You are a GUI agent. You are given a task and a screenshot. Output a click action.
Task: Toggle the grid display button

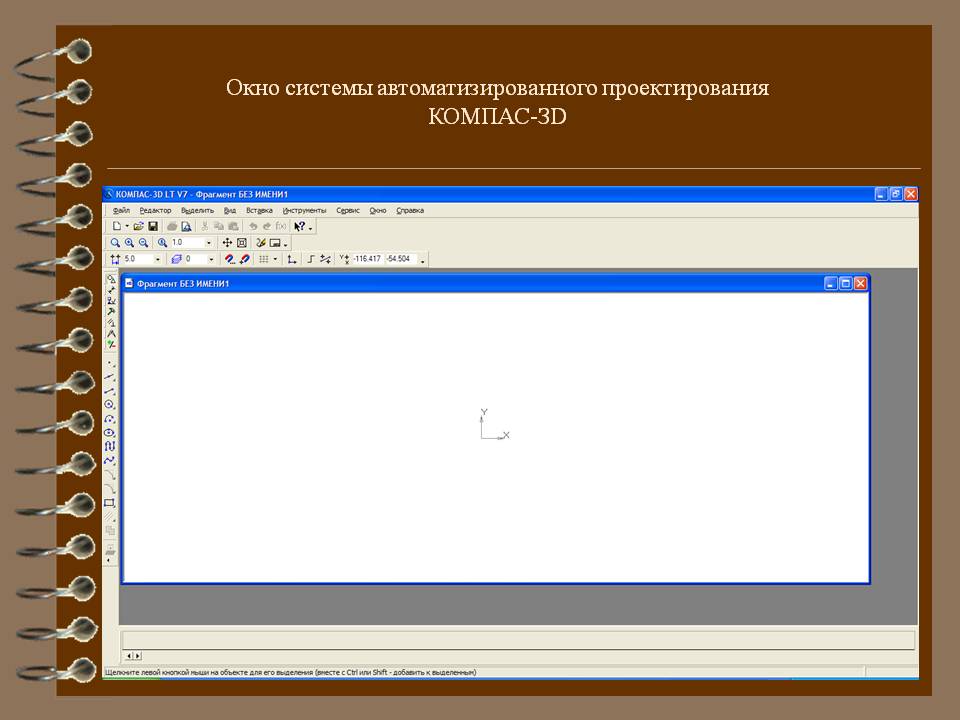point(264,259)
